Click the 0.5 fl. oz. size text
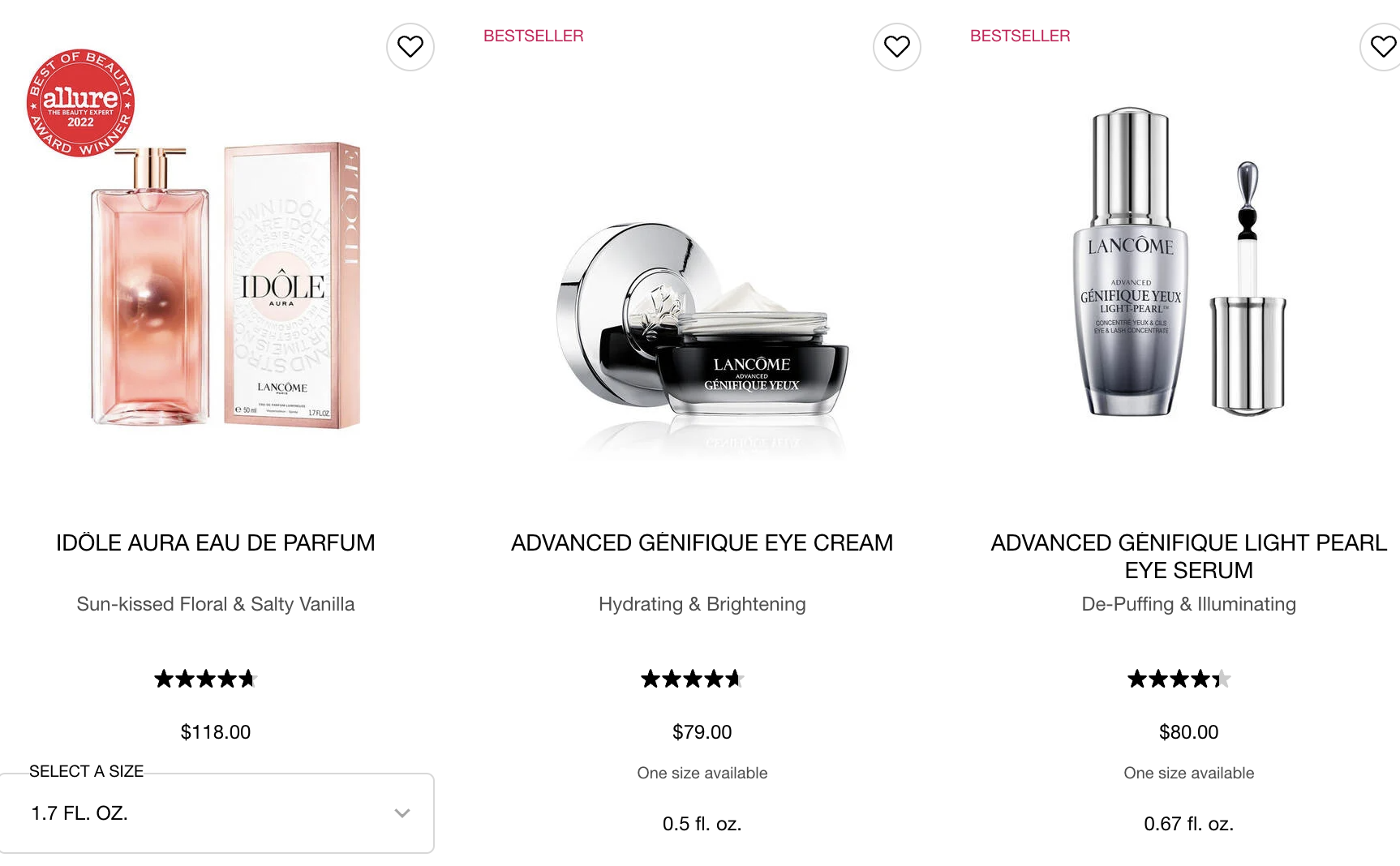Screen dimensions: 1400x866 coord(702,824)
